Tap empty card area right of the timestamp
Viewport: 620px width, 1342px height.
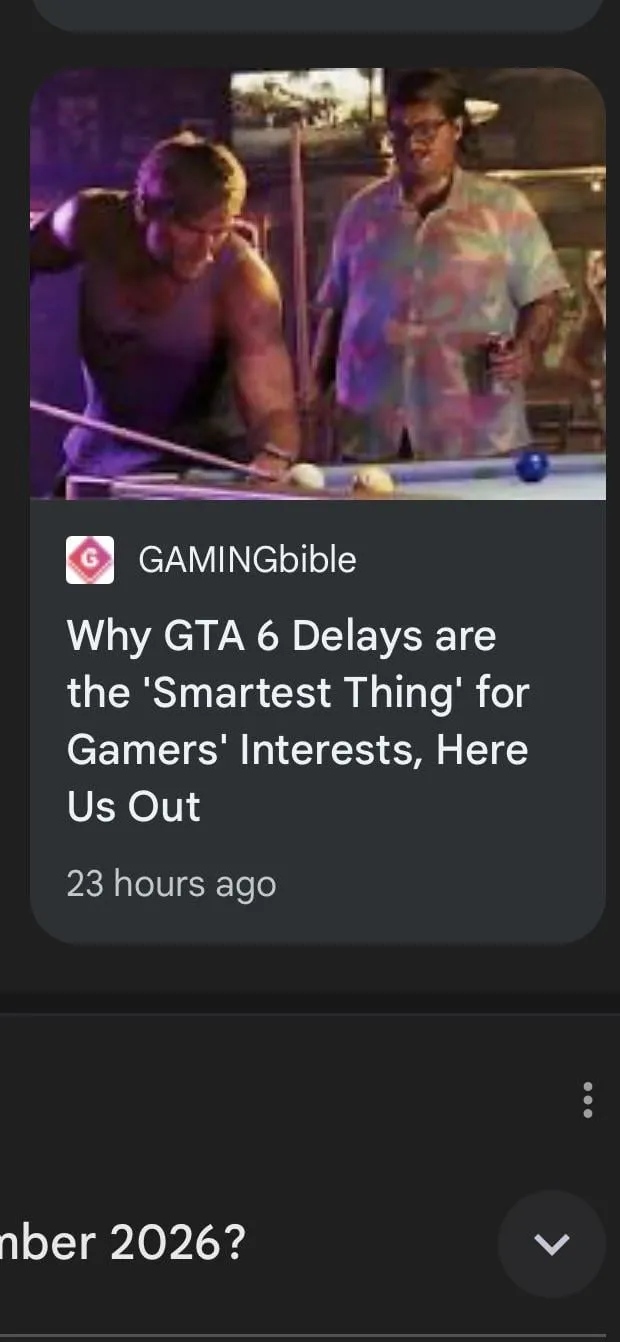click(440, 884)
